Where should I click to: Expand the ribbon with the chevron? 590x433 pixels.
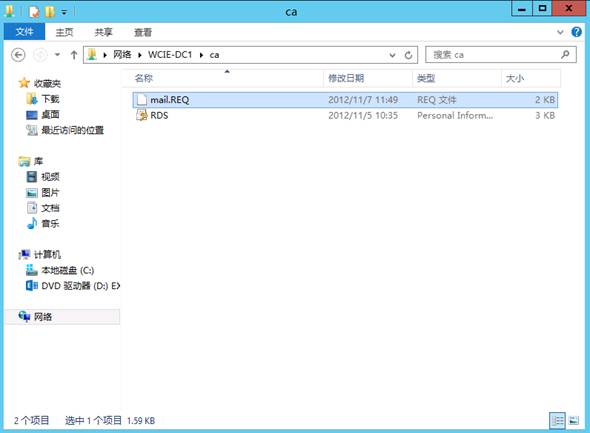click(x=560, y=32)
